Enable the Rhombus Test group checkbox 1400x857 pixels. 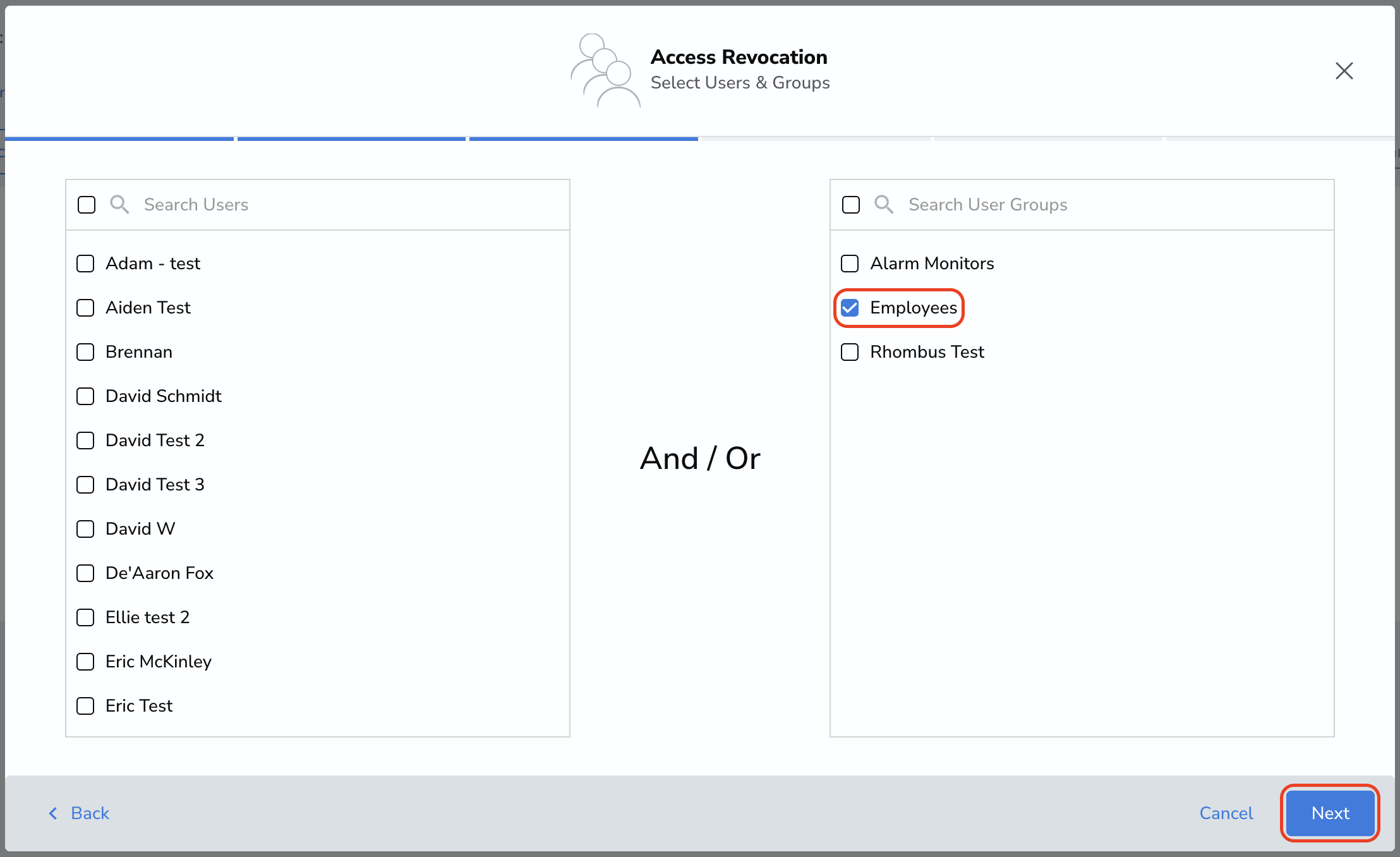(x=850, y=352)
